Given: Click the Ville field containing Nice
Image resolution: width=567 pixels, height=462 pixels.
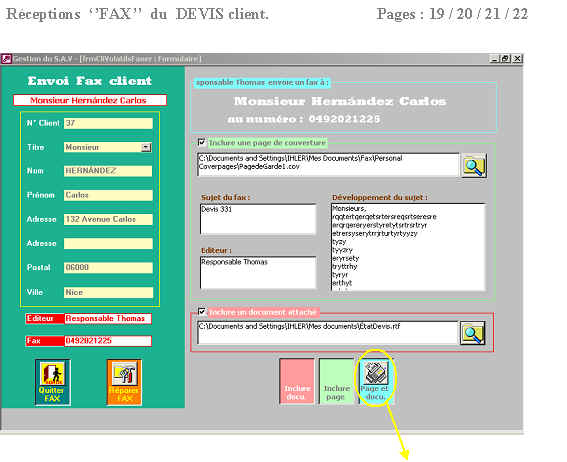Looking at the screenshot, I should point(108,292).
